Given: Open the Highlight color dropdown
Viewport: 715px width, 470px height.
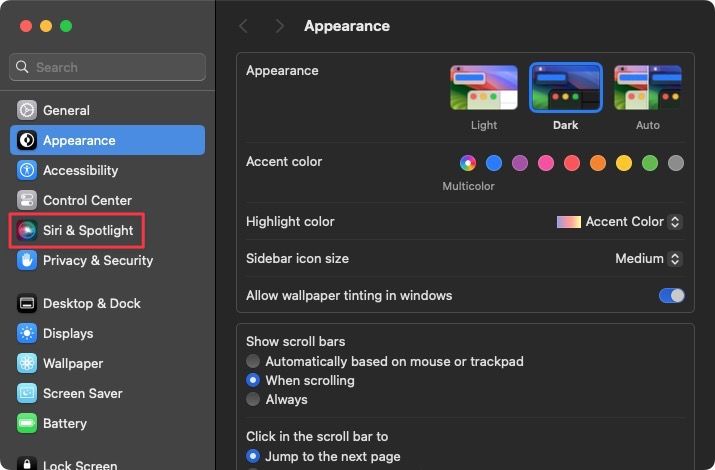Looking at the screenshot, I should [620, 221].
